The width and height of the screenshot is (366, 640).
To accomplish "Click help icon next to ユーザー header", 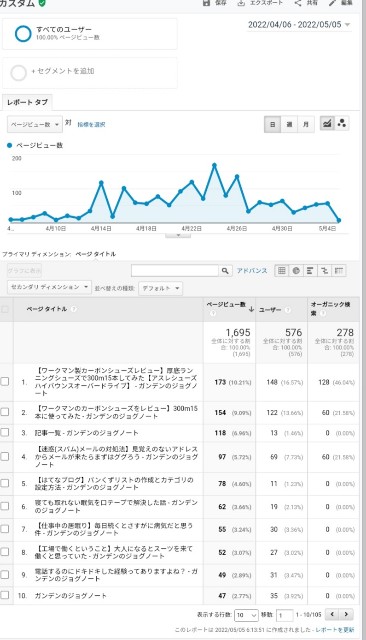I will tap(288, 310).
